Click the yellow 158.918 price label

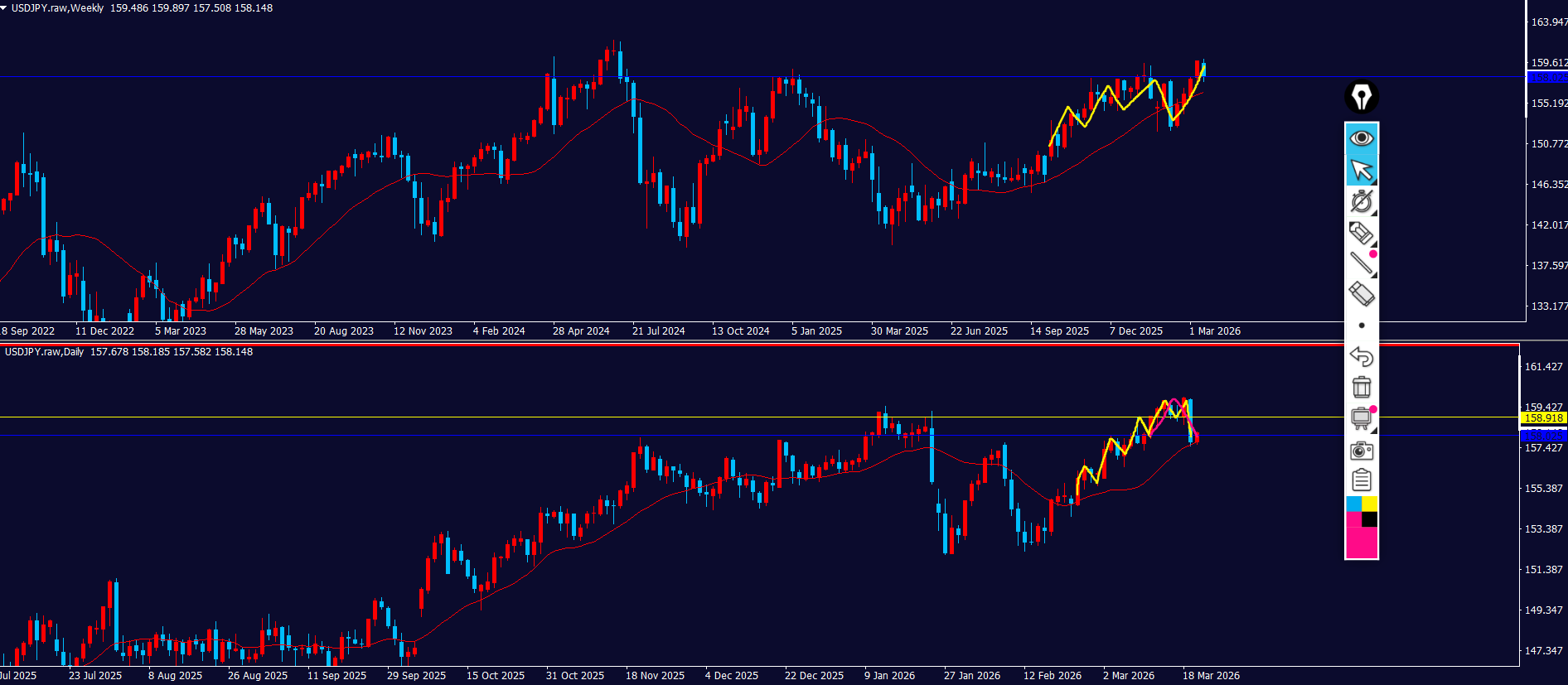click(x=1543, y=418)
